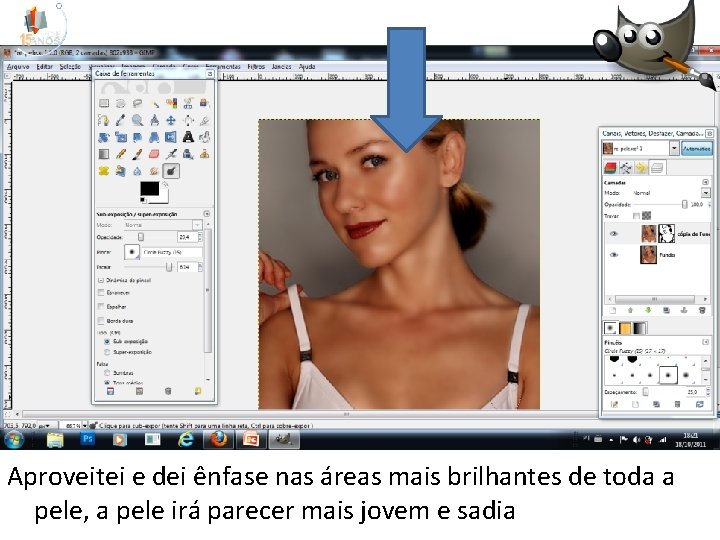This screenshot has width=720, height=540.
Task: Select the Move tool
Action: [171, 120]
